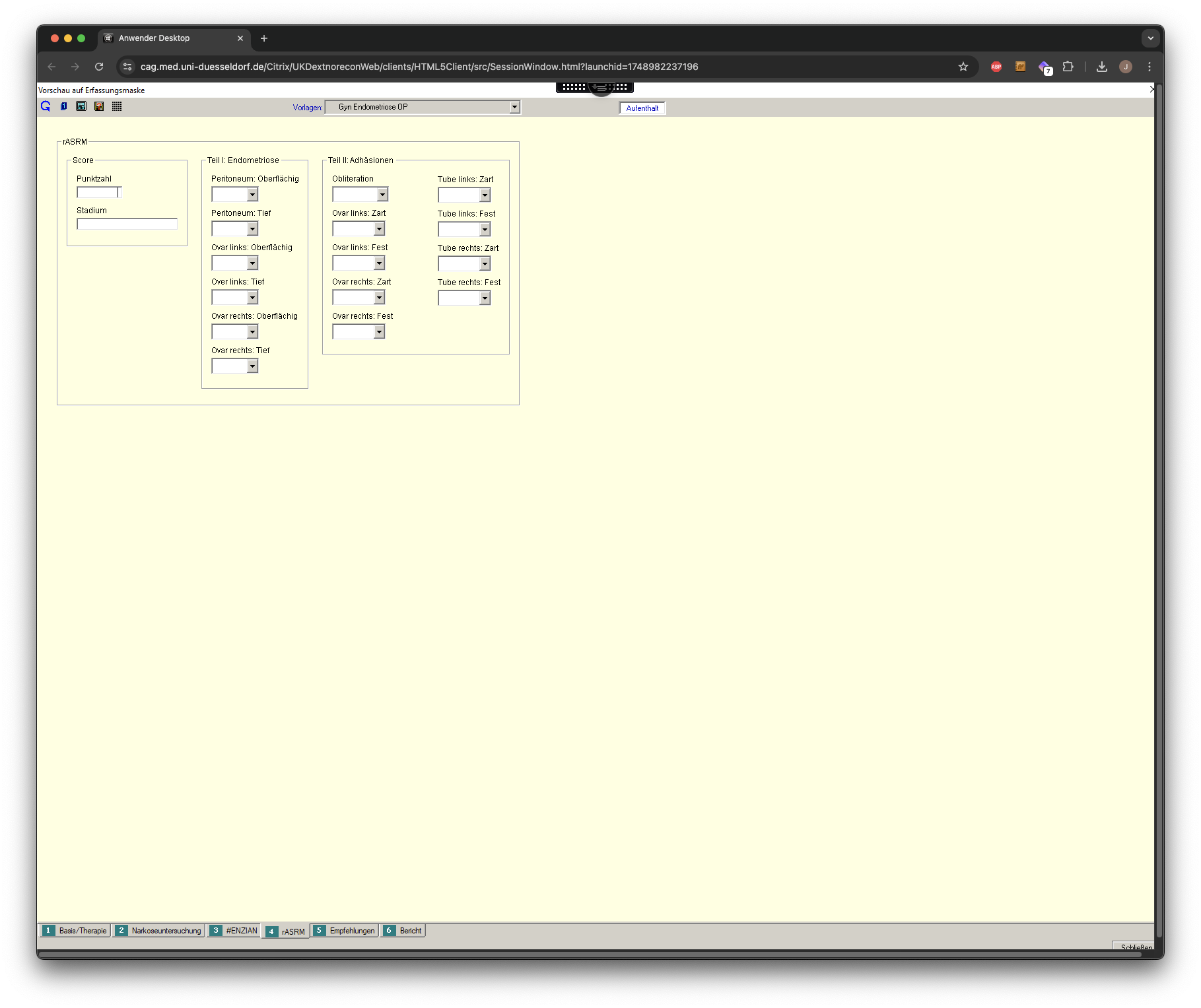Click the form mask preview toolbar icon
This screenshot has width=1201, height=1008.
point(81,106)
